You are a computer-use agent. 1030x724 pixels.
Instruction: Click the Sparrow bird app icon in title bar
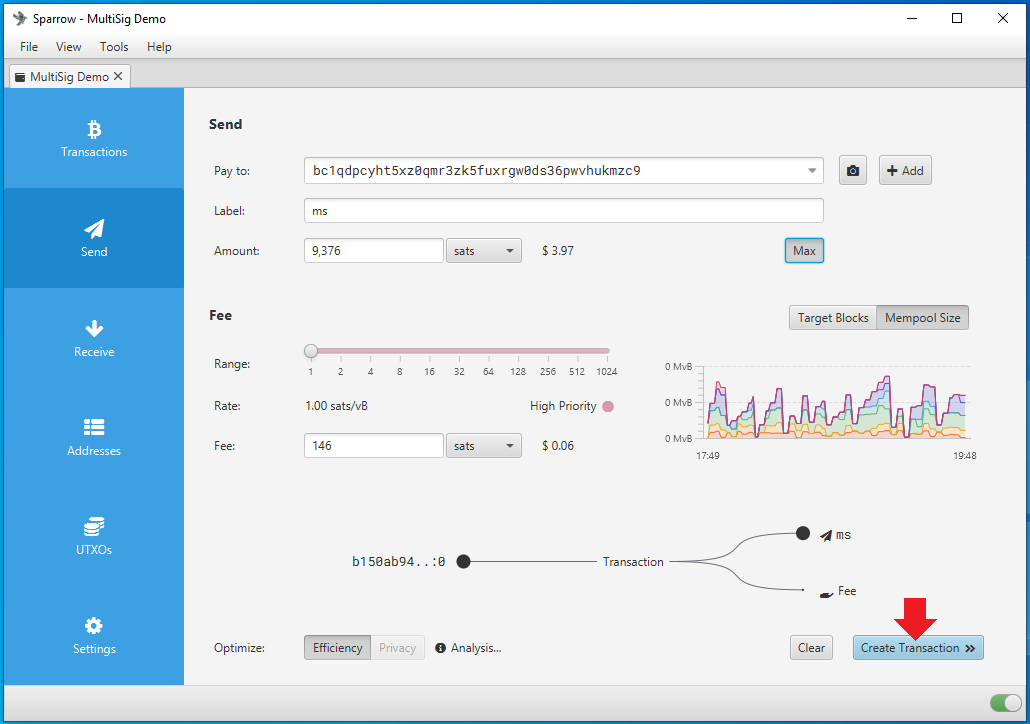[20, 18]
